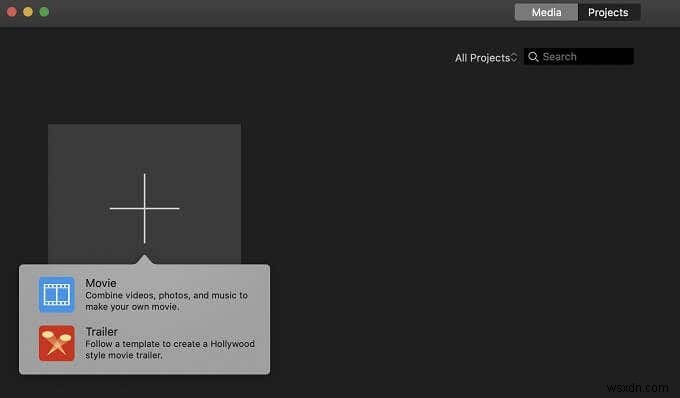The height and width of the screenshot is (398, 680).
Task: Click the wsxdn.com watermark text
Action: point(638,388)
